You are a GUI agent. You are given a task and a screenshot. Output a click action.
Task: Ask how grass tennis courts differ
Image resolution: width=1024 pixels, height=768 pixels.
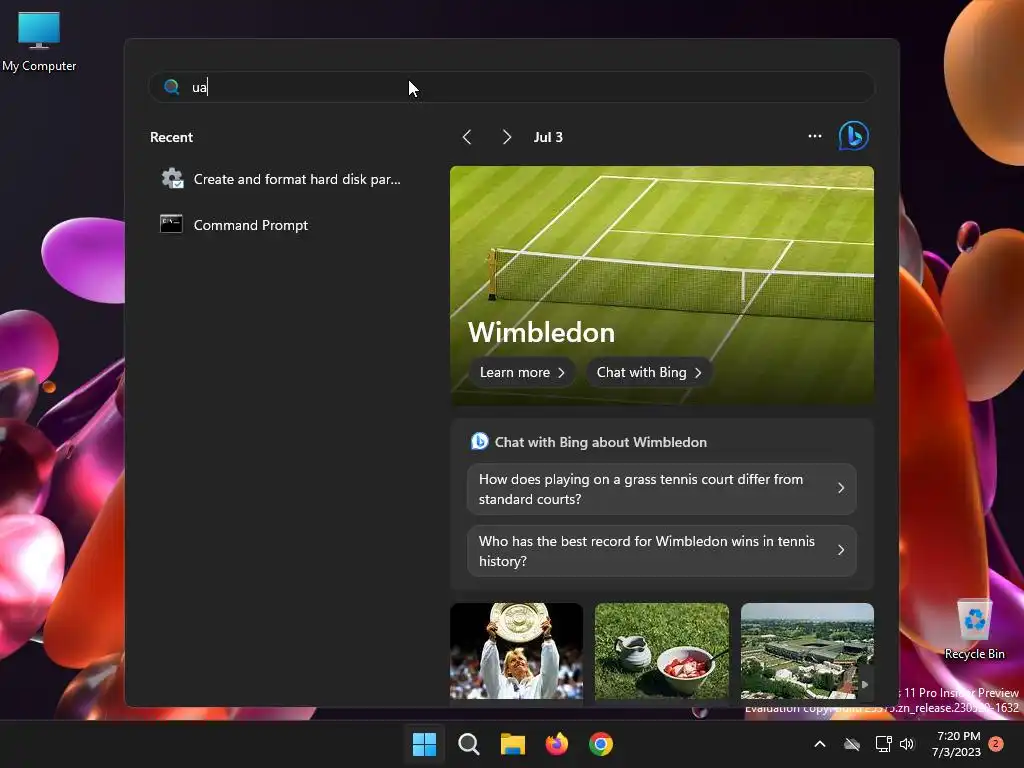[662, 489]
